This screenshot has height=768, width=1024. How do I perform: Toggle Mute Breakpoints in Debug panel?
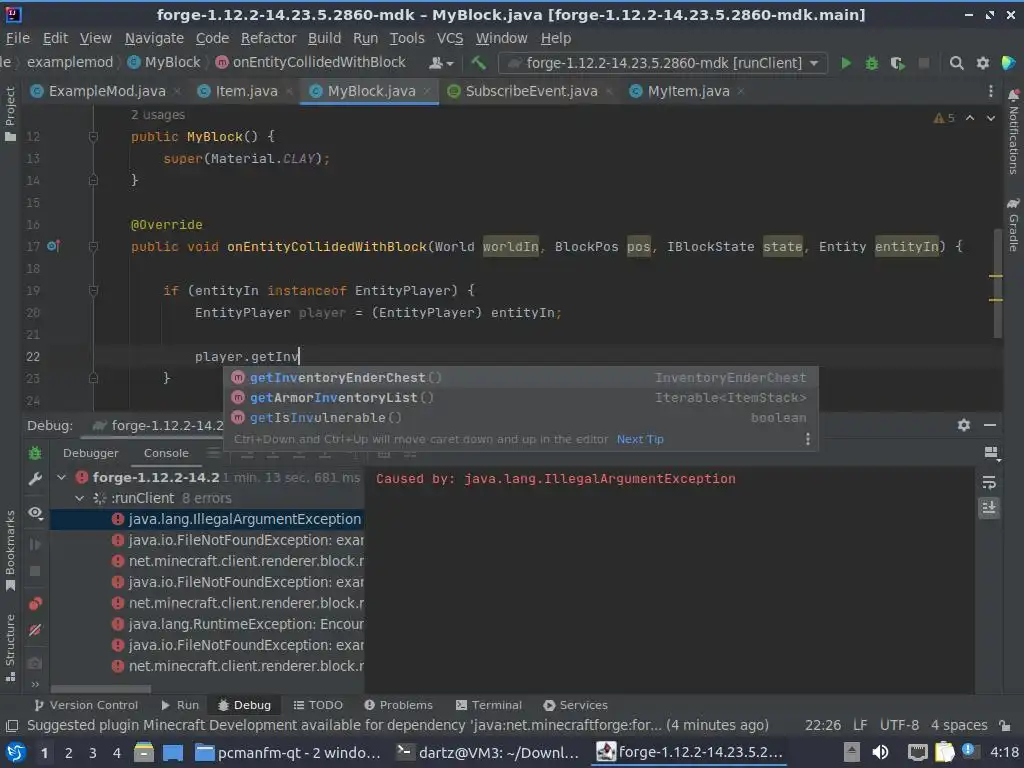pyautogui.click(x=35, y=630)
